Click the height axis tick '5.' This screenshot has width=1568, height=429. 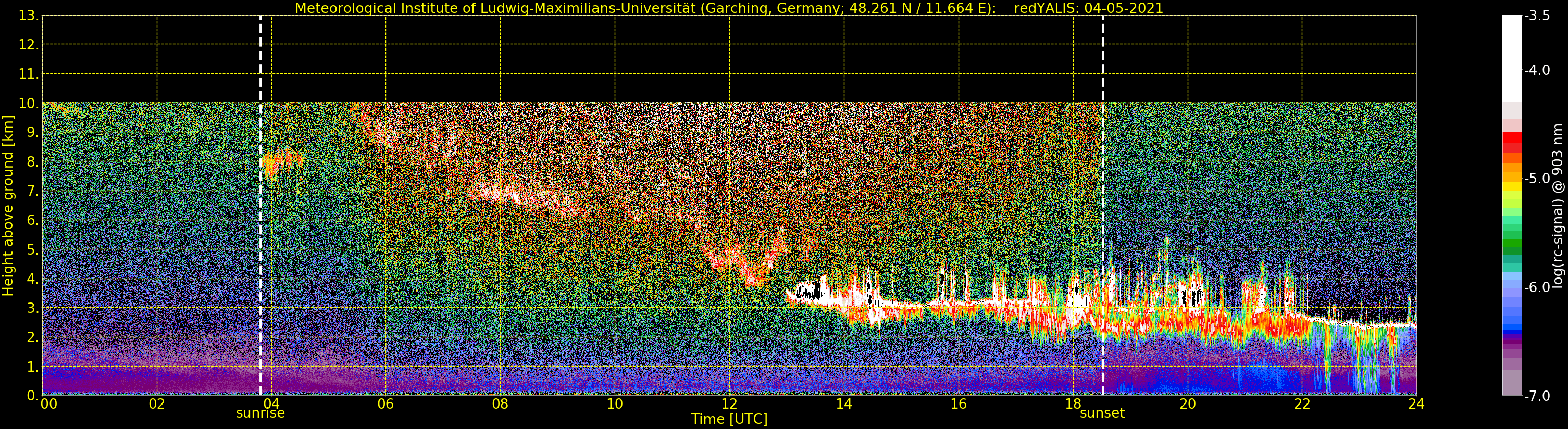(33, 249)
